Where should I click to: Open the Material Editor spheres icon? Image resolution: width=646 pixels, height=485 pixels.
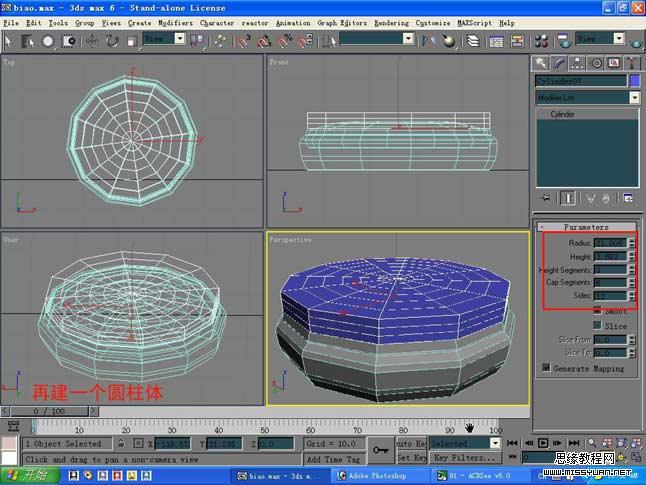541,41
